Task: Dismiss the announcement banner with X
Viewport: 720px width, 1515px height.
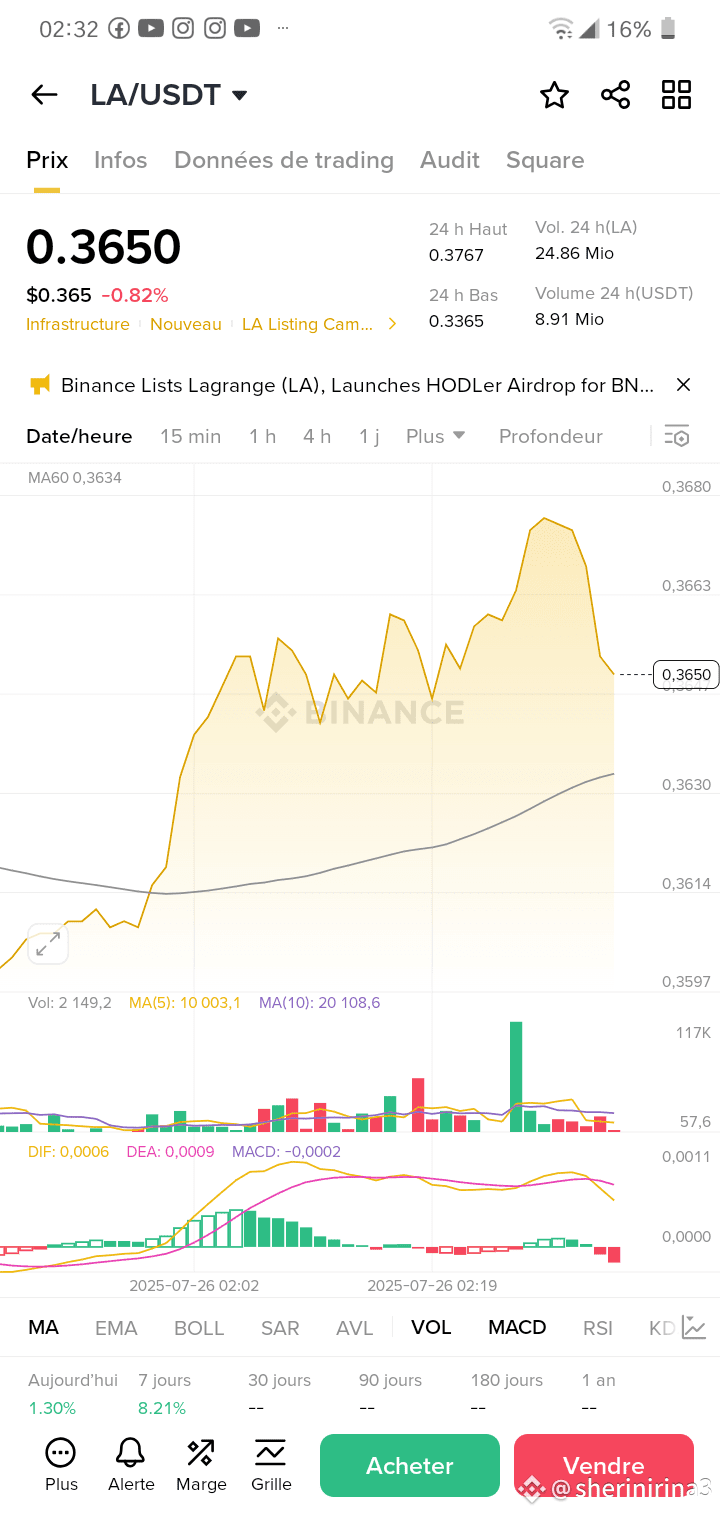Action: click(x=683, y=385)
